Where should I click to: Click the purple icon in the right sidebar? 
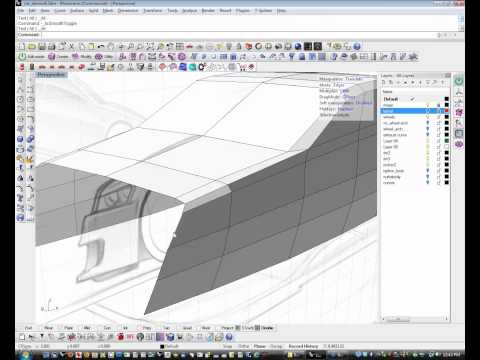coord(459,144)
